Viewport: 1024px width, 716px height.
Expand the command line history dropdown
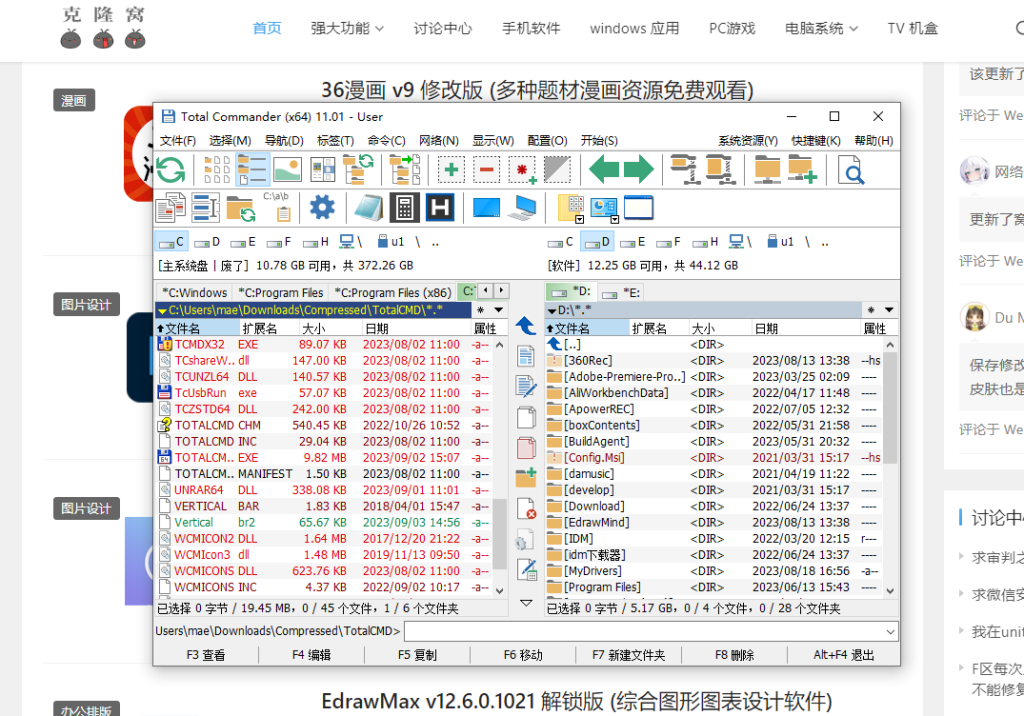[x=890, y=632]
